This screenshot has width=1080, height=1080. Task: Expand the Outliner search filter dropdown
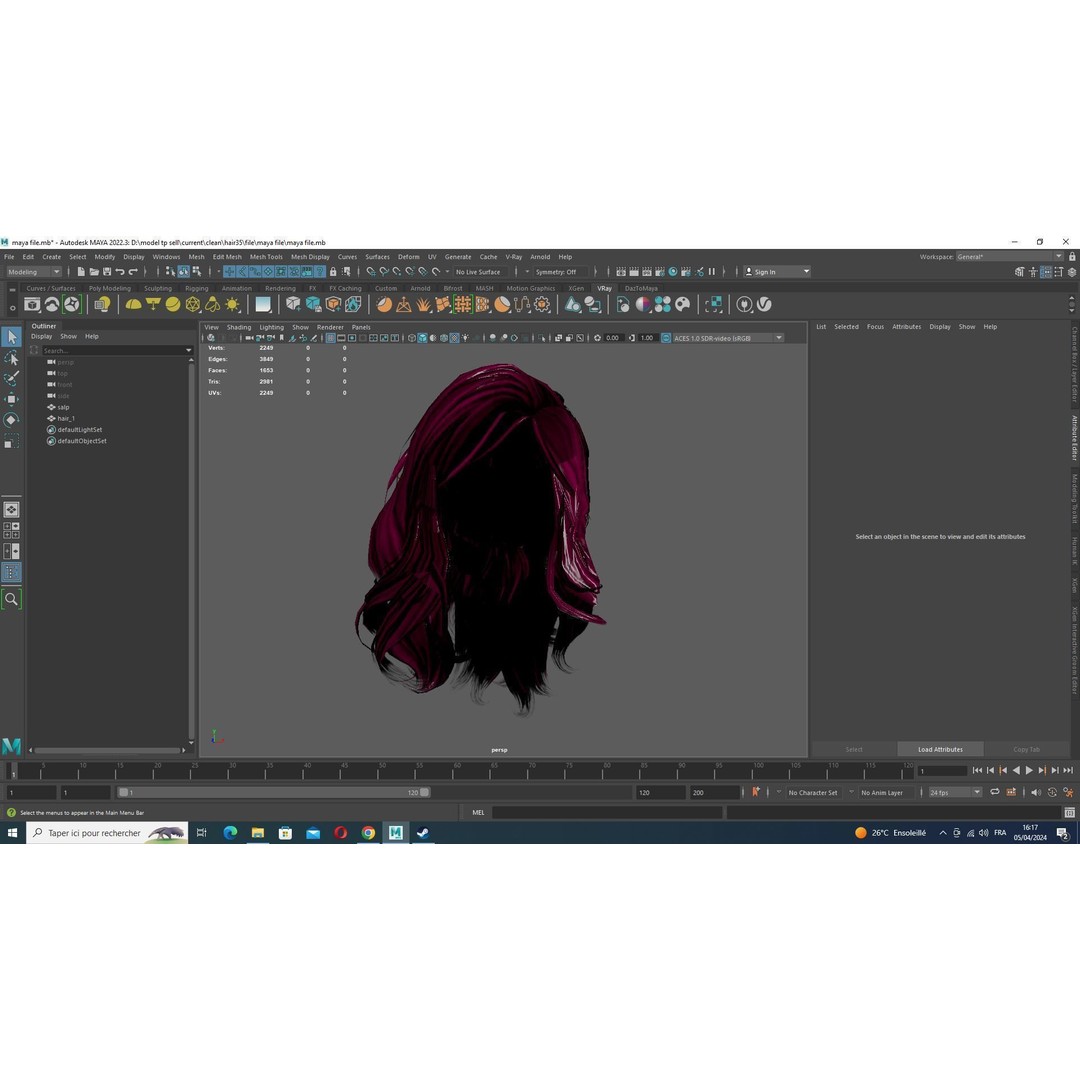pos(188,351)
